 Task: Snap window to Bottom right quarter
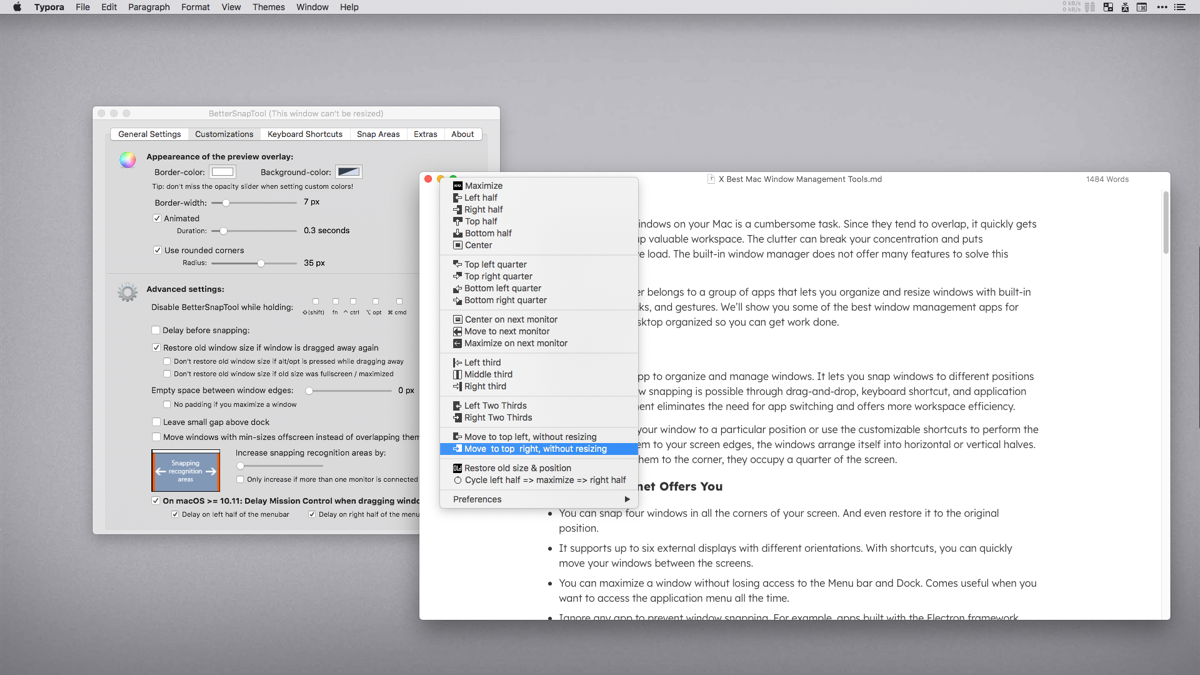538,300
